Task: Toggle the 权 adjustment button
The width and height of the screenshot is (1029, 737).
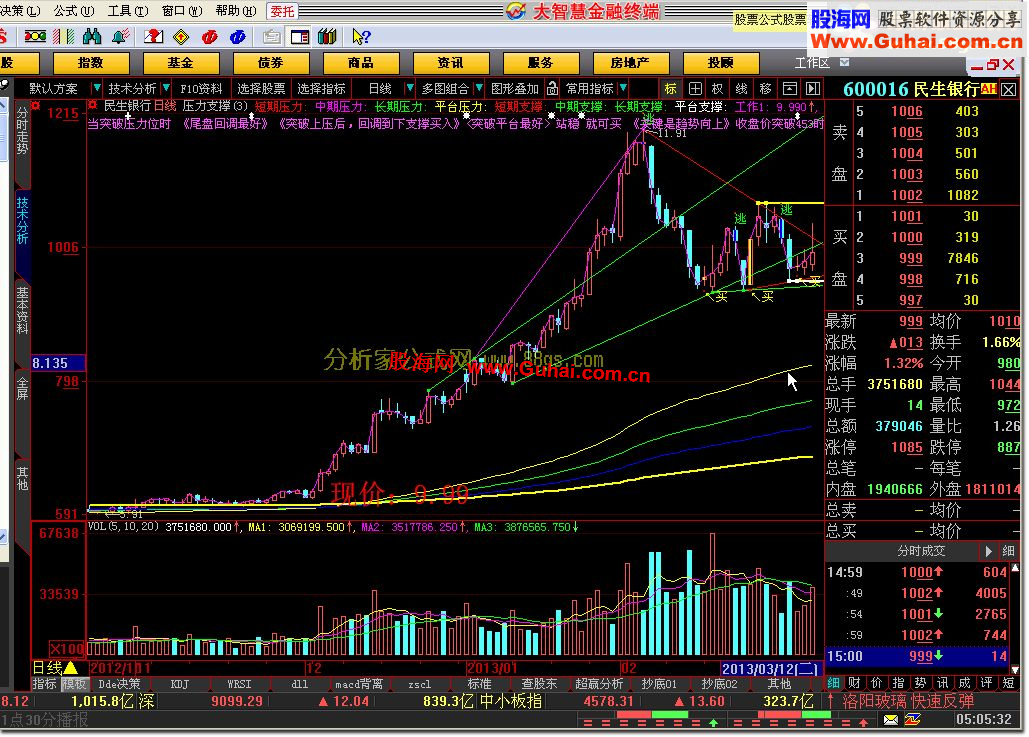Action: pyautogui.click(x=718, y=89)
